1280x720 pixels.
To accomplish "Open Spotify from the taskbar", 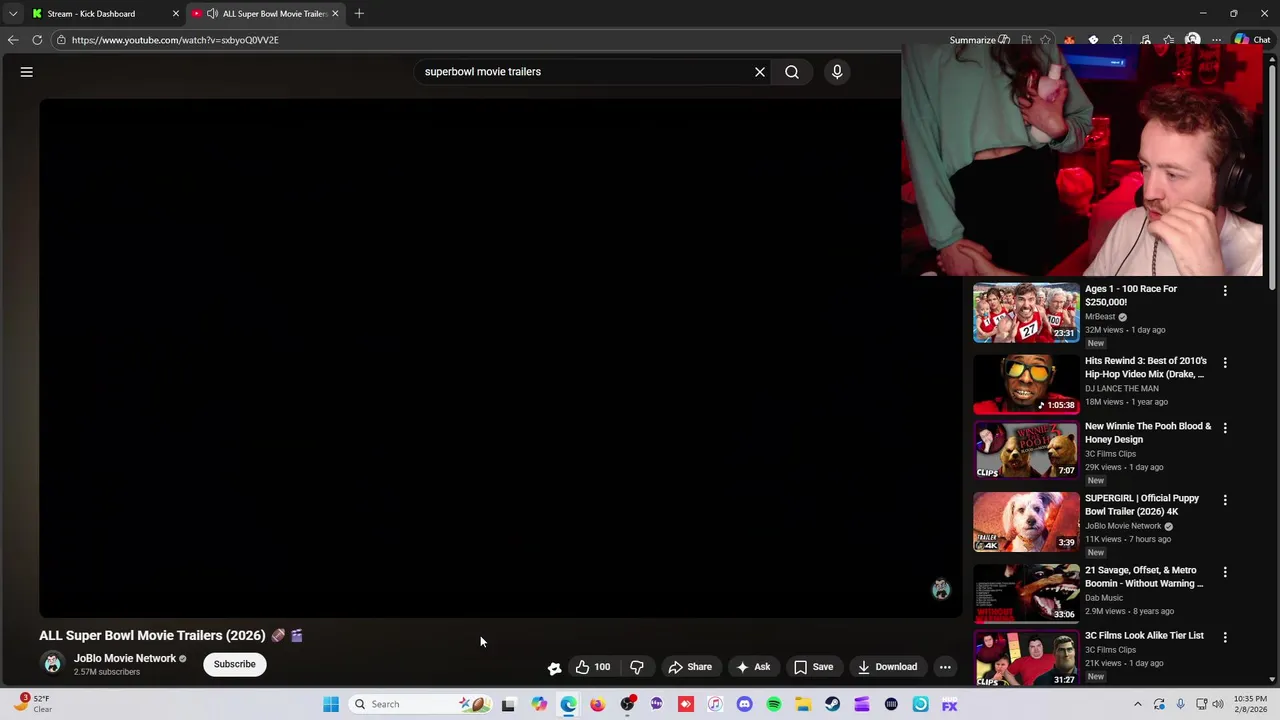I will click(x=774, y=704).
